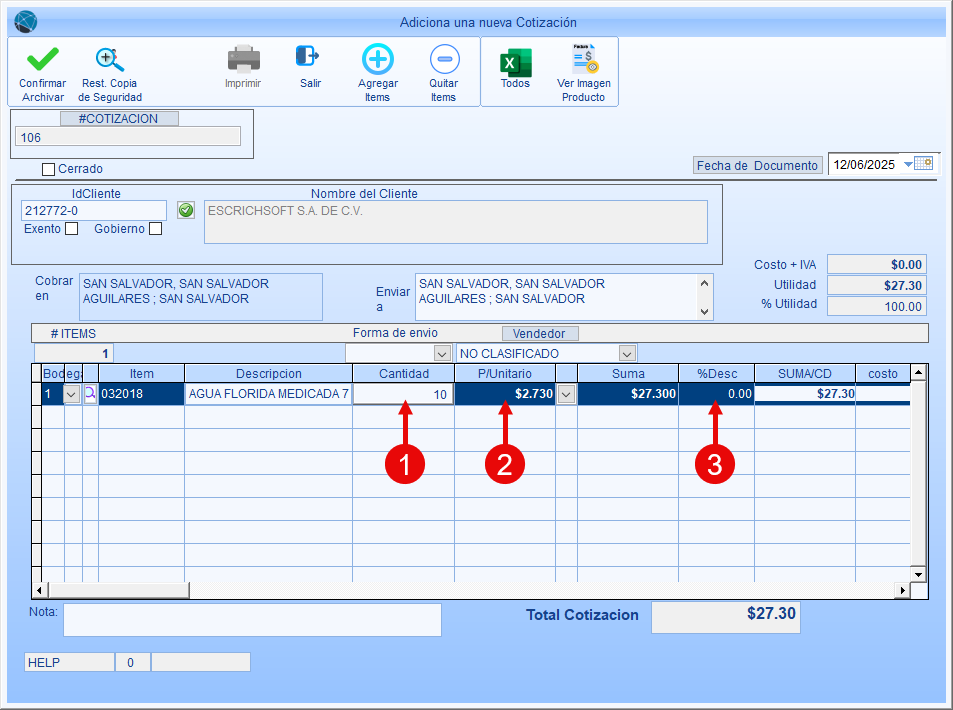Select the unit price cell $2.730

tap(506, 394)
